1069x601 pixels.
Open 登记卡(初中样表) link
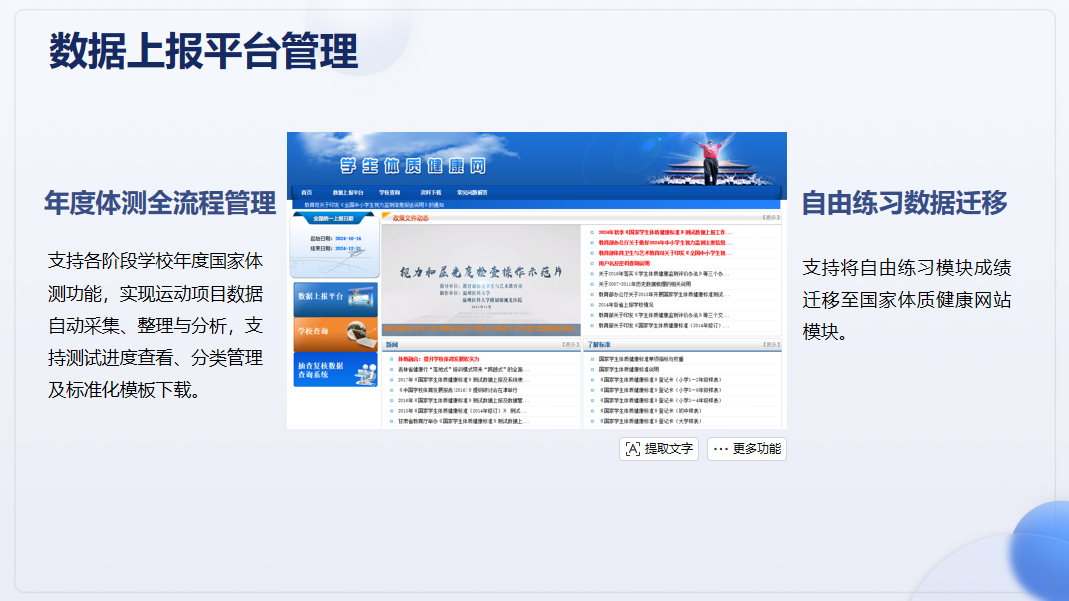(x=650, y=411)
